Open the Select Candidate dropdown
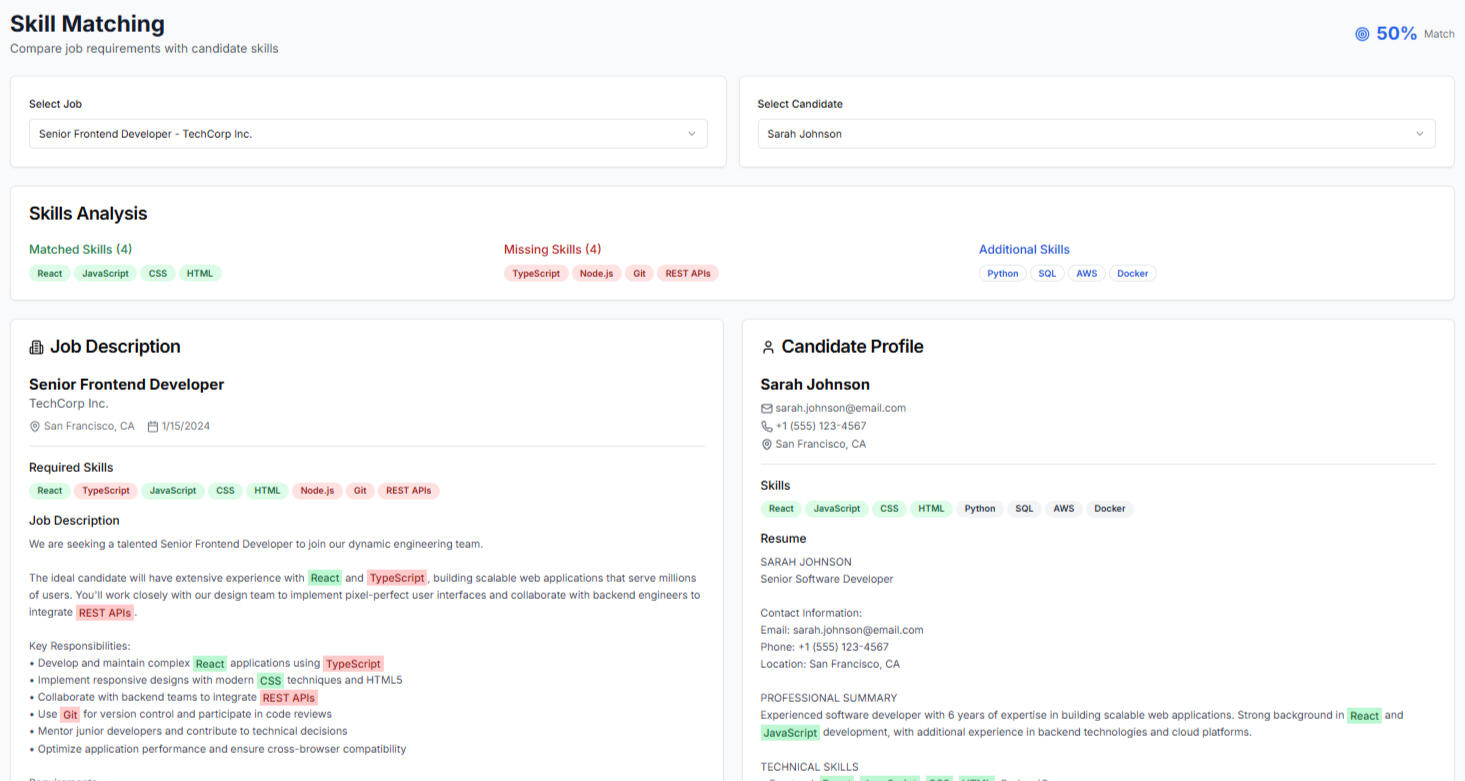Screen dimensions: 1465x781 pyautogui.click(x=1095, y=134)
